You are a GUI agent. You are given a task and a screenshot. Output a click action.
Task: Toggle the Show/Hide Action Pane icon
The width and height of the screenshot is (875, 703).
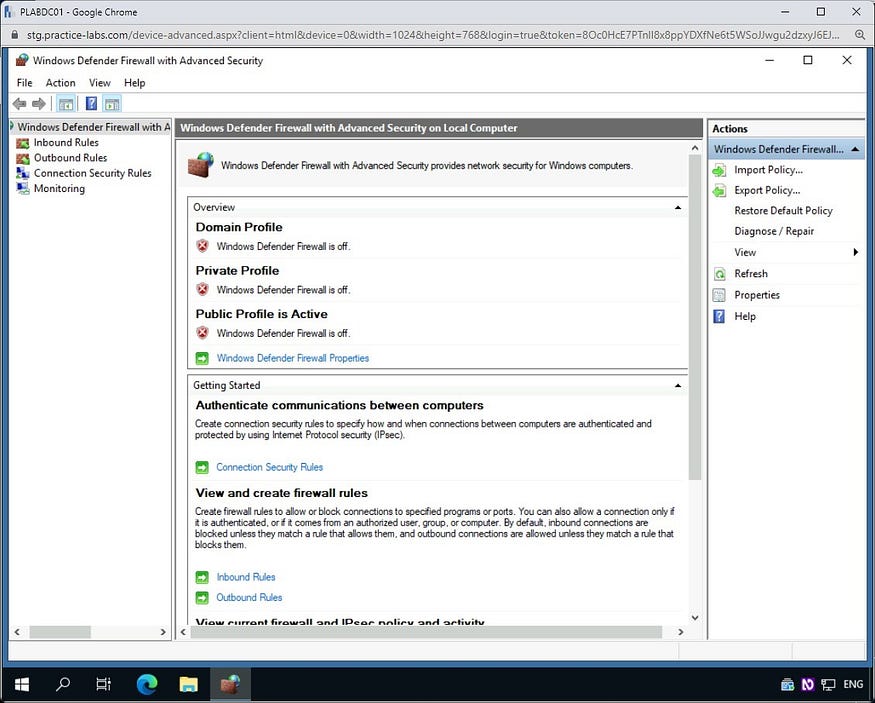[112, 104]
